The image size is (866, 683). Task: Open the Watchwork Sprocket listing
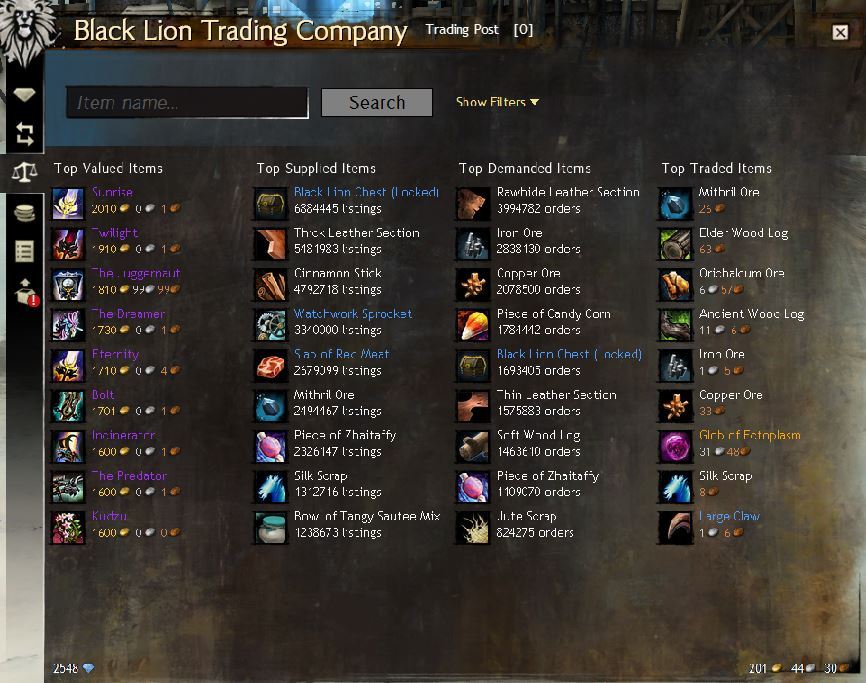point(352,314)
